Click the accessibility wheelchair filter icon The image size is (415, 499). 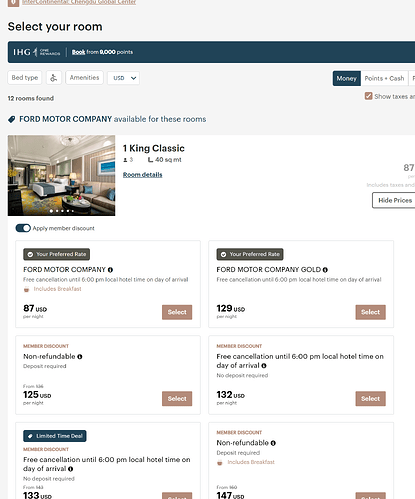coord(54,78)
